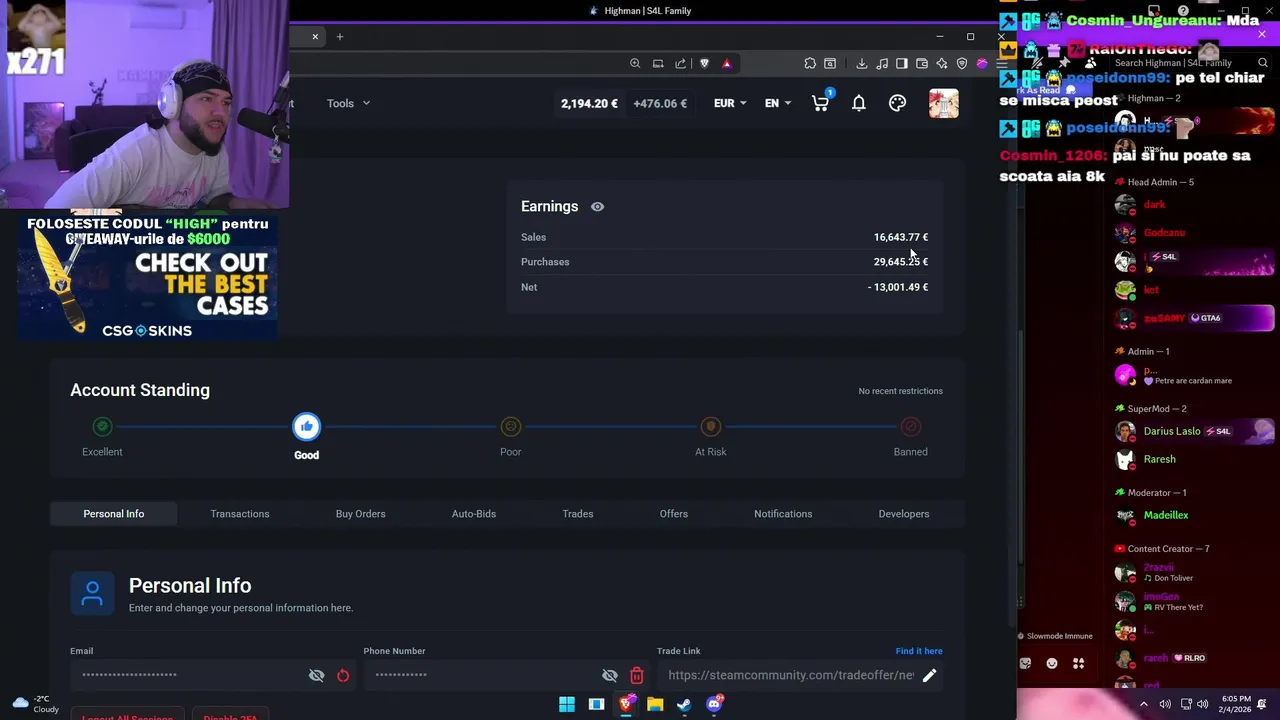Toggle phone number visibility eye icon
Screen dimensions: 1280x720
pyautogui.click(x=610, y=675)
